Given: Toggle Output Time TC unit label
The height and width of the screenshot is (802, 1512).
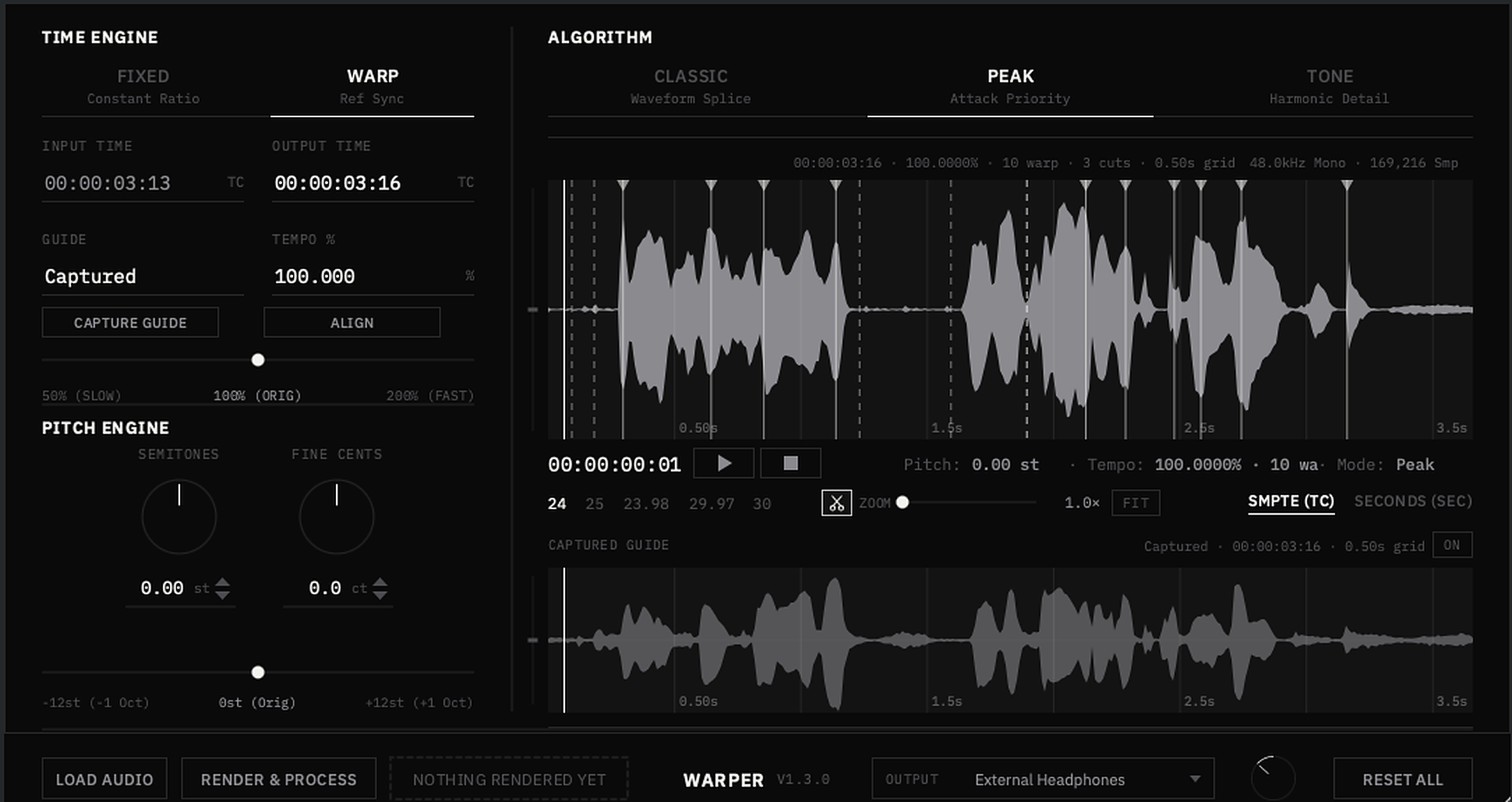Looking at the screenshot, I should 466,182.
